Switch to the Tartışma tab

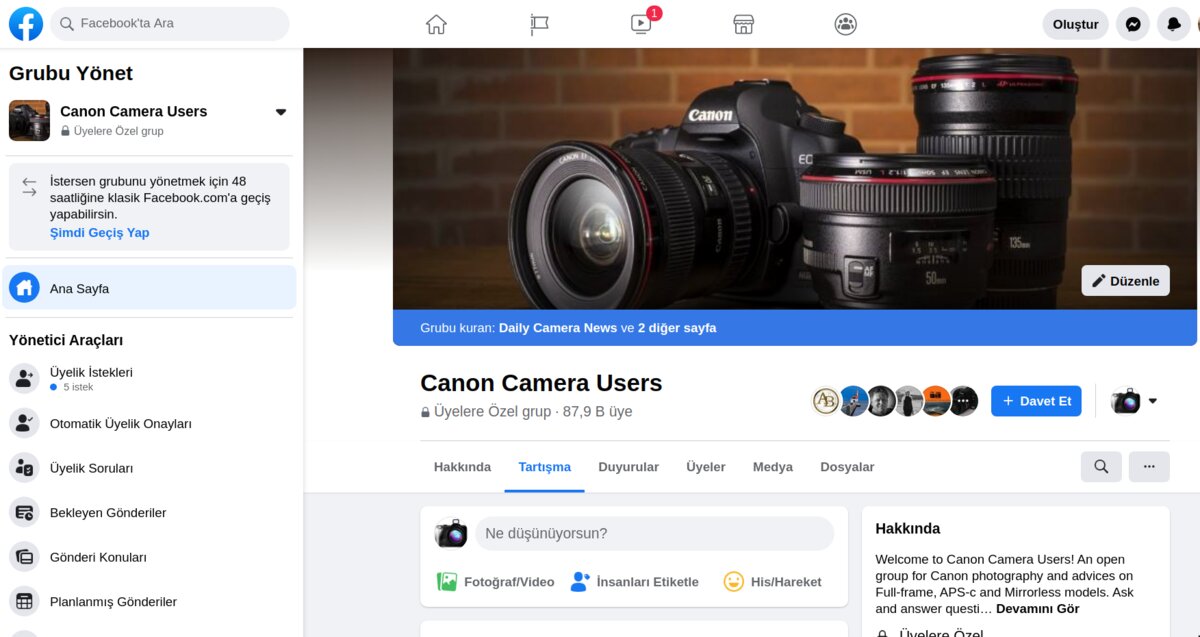click(x=545, y=467)
